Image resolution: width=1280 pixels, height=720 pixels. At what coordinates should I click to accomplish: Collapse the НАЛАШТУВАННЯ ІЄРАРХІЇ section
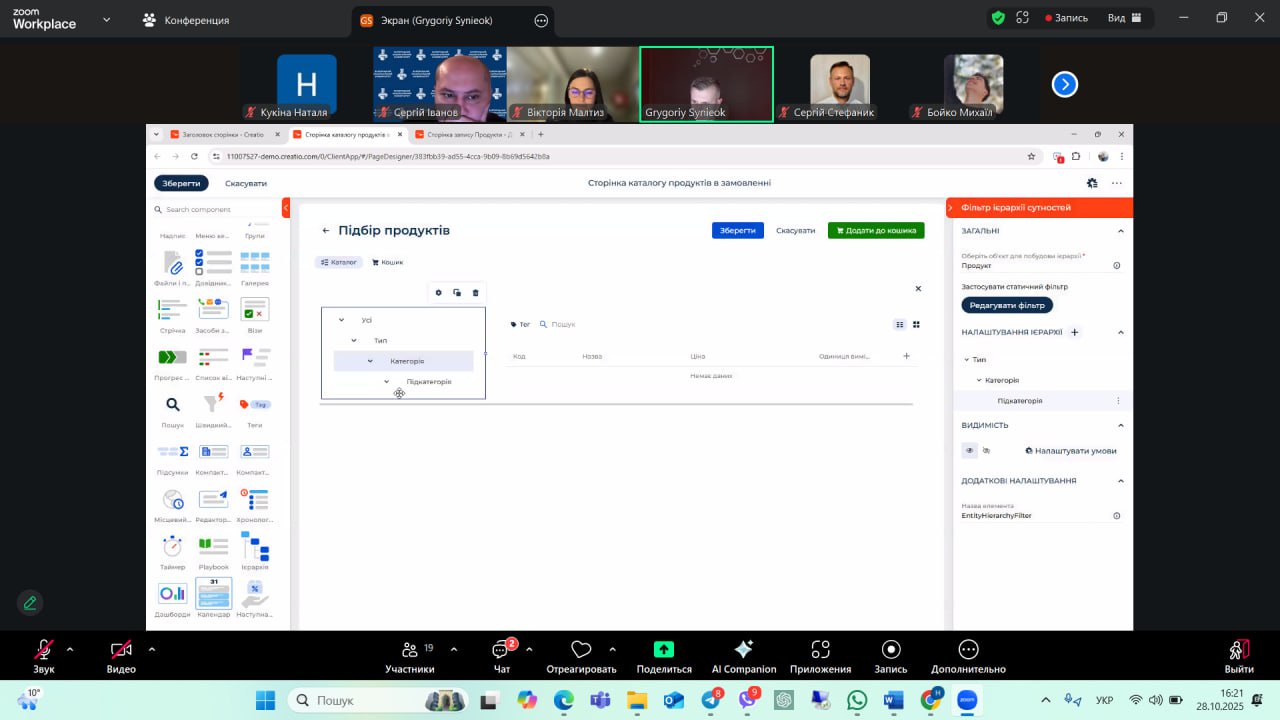[1121, 332]
